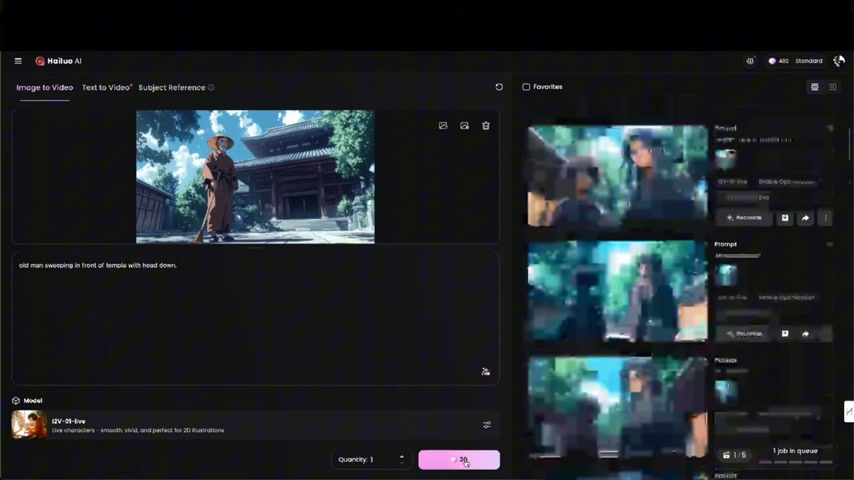Click the reset/refresh icon above the image panel
This screenshot has width=854, height=480.
(499, 87)
